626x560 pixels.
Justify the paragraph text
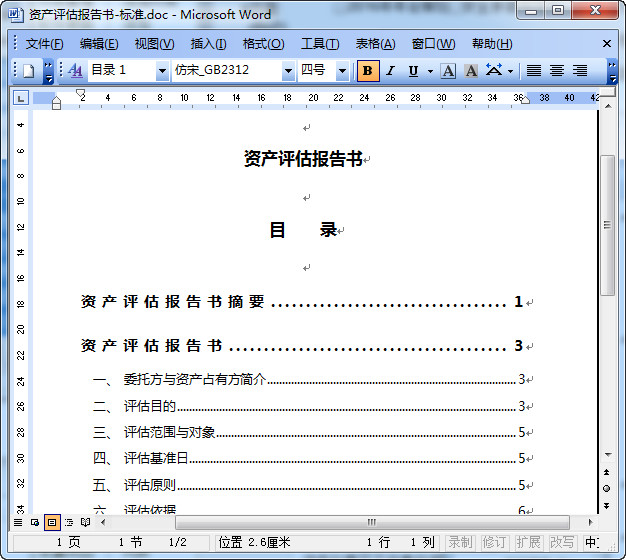point(534,71)
